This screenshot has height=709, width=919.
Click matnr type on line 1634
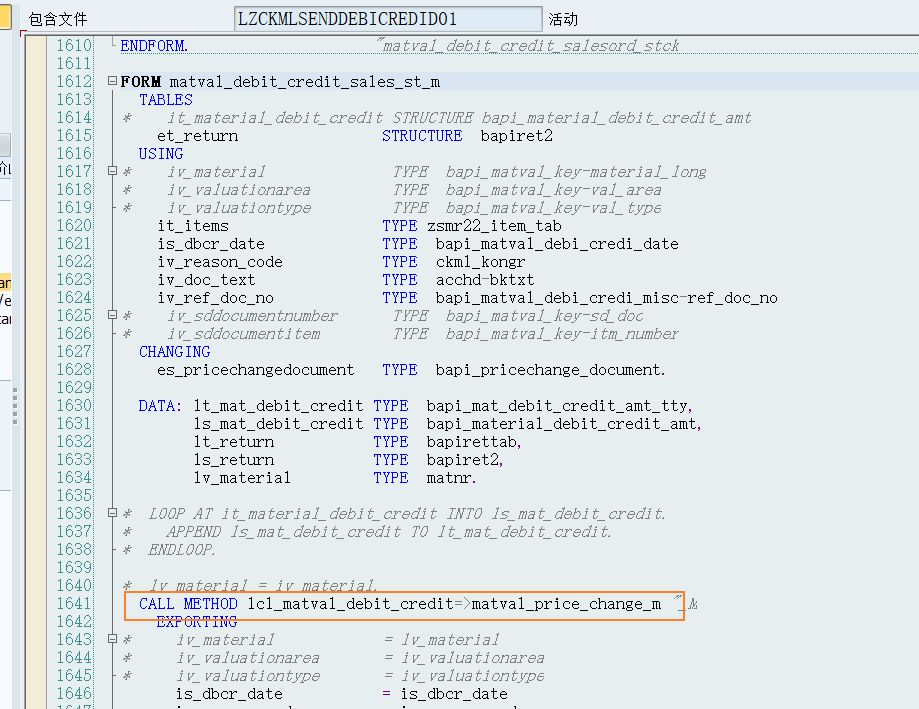click(449, 478)
